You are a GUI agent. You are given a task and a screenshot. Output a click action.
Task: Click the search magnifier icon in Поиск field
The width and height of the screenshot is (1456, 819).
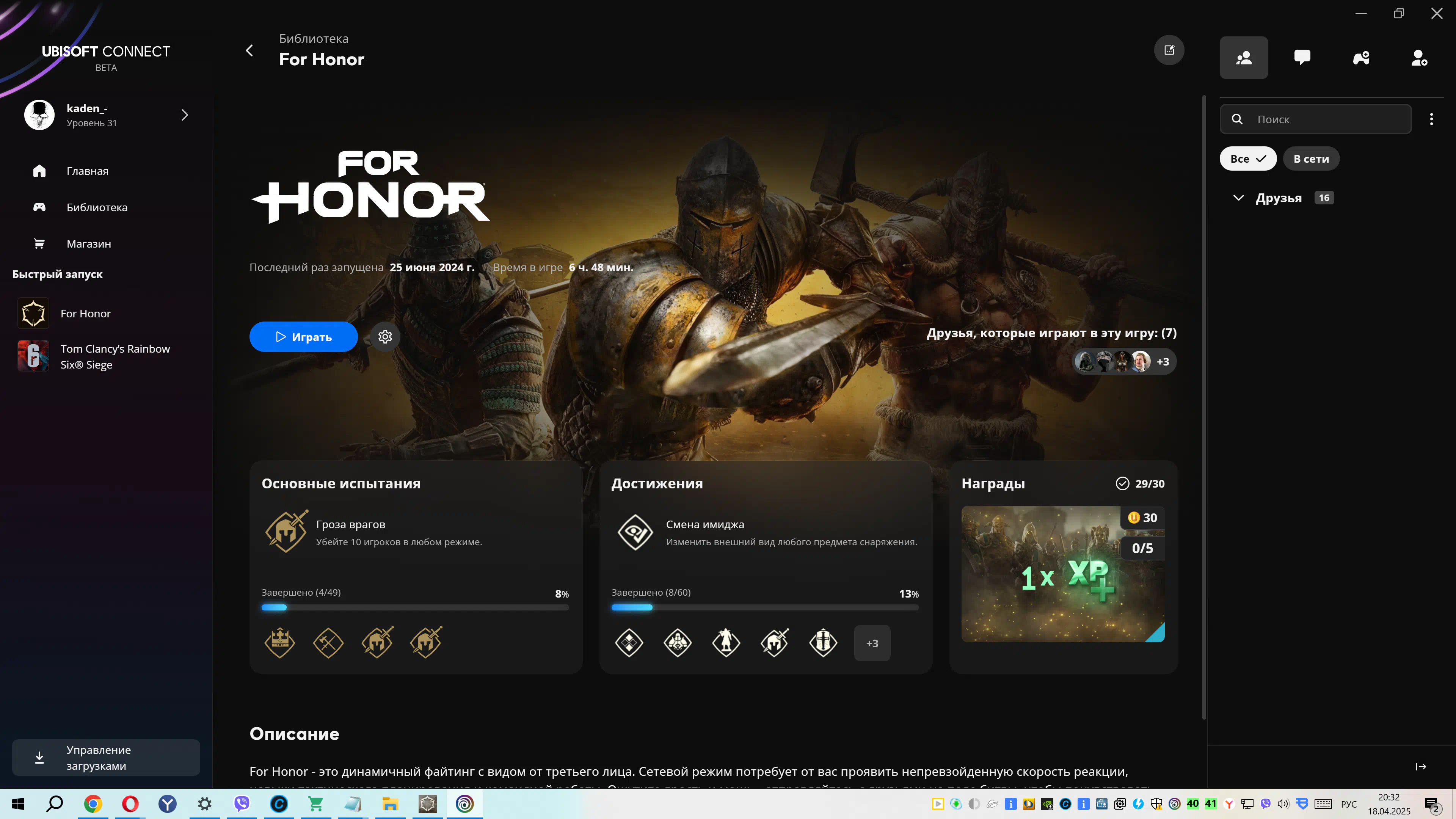pos(1237,119)
